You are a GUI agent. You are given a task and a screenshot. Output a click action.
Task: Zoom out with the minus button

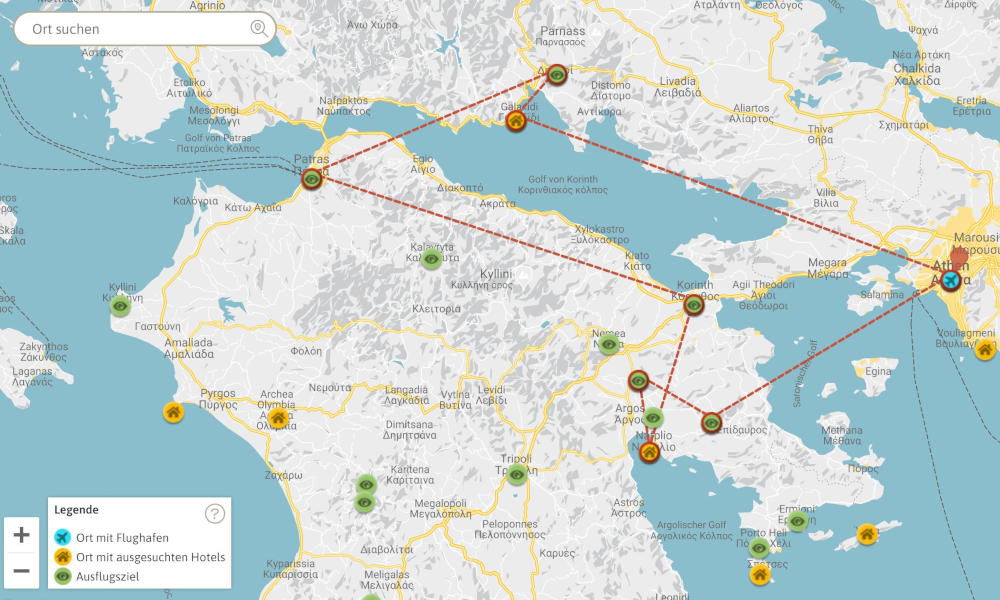tap(21, 571)
